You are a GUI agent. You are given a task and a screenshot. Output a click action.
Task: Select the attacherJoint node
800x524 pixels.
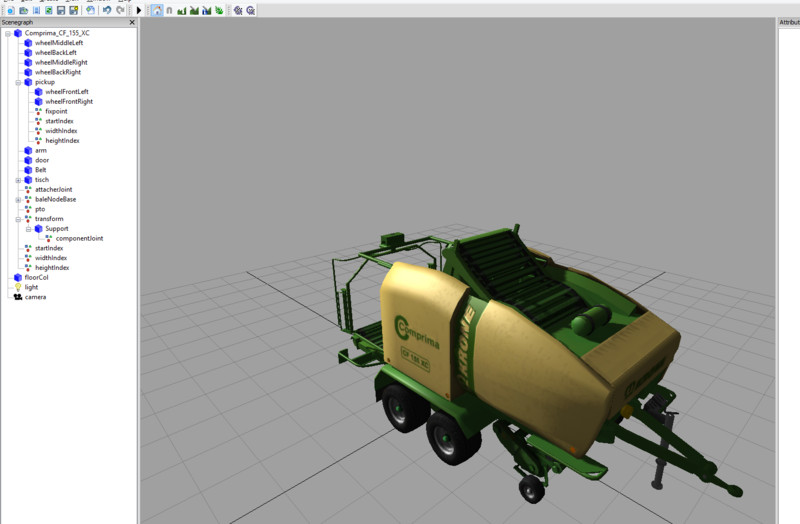point(54,189)
